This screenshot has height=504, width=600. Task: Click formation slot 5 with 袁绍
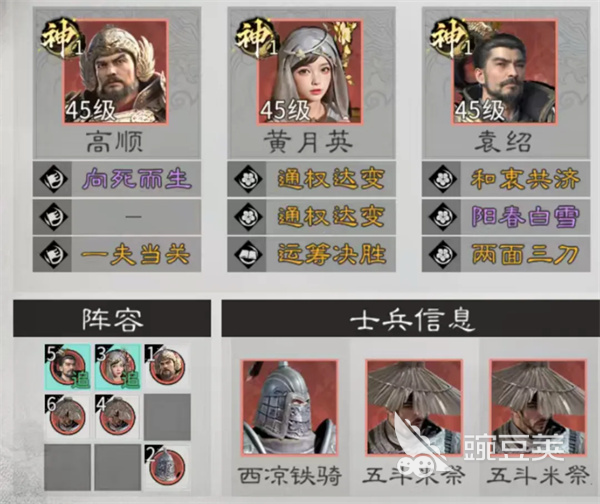(x=67, y=367)
